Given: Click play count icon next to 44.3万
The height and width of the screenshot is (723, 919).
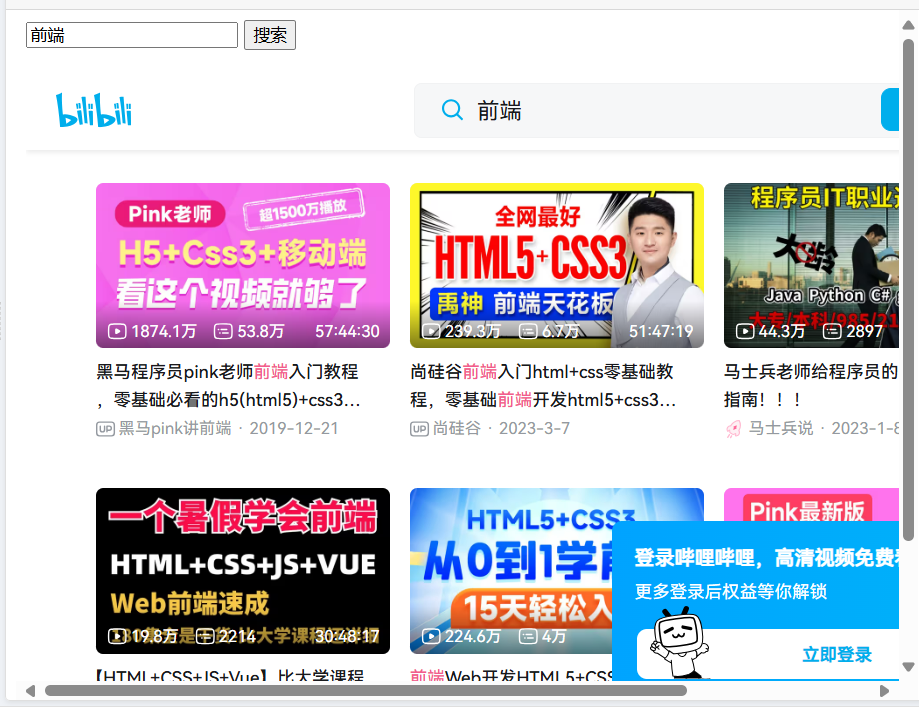Looking at the screenshot, I should click(x=745, y=331).
